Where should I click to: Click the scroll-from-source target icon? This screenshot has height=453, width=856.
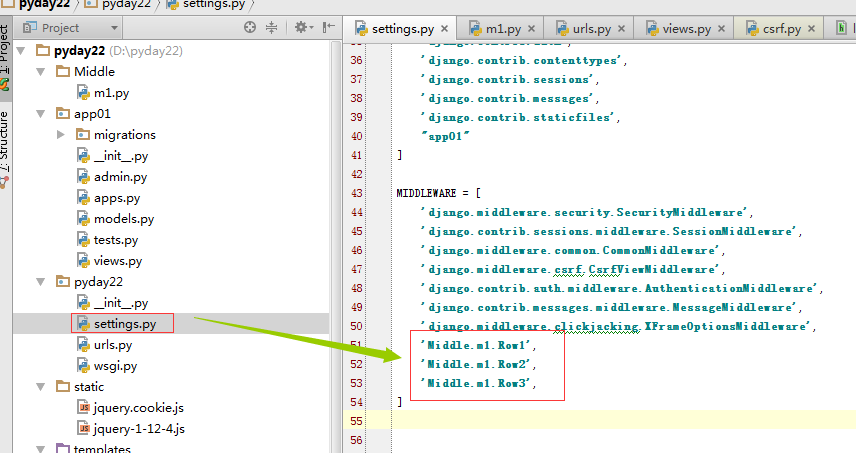250,28
